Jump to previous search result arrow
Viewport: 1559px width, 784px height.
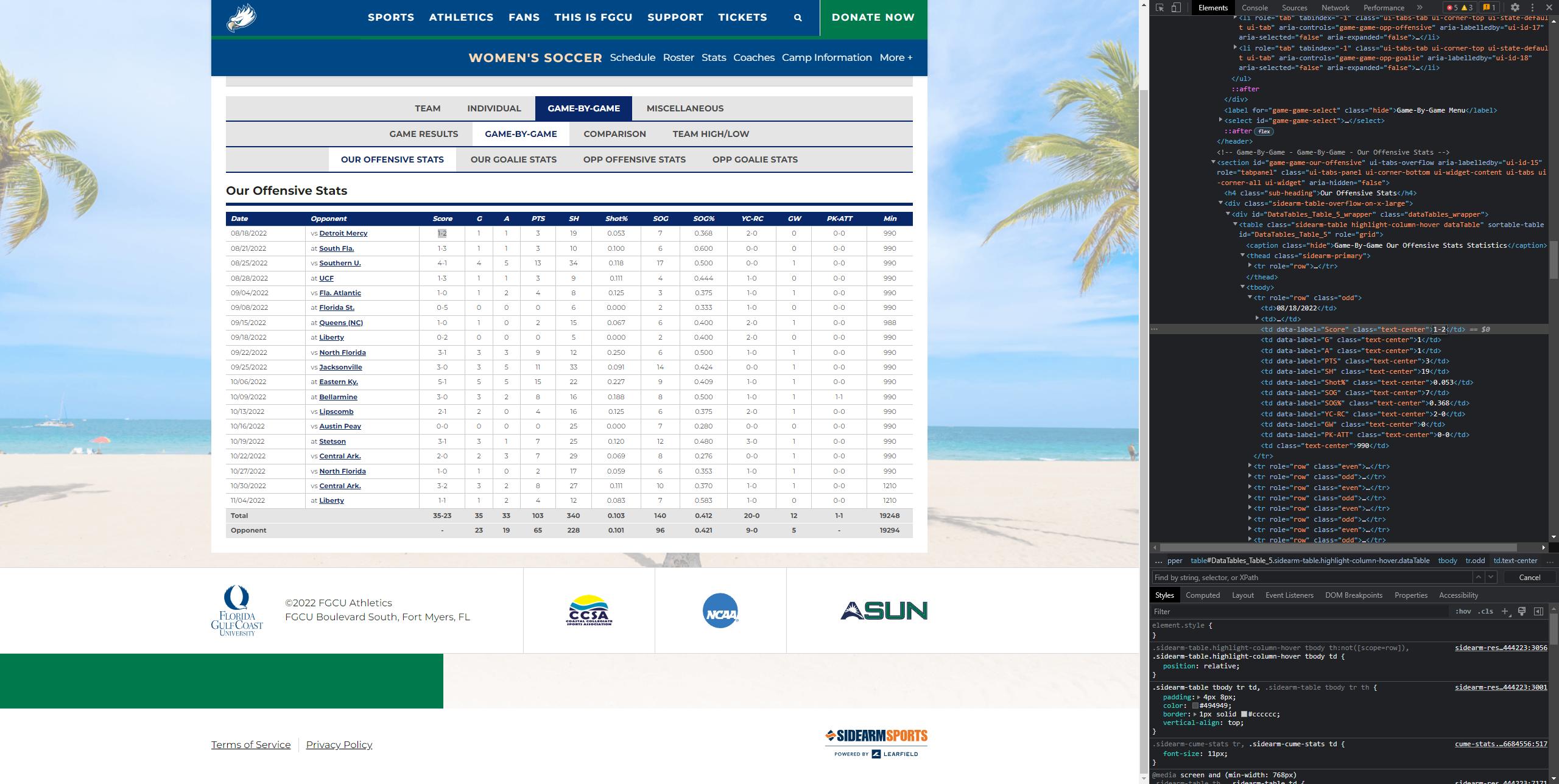[x=1478, y=577]
